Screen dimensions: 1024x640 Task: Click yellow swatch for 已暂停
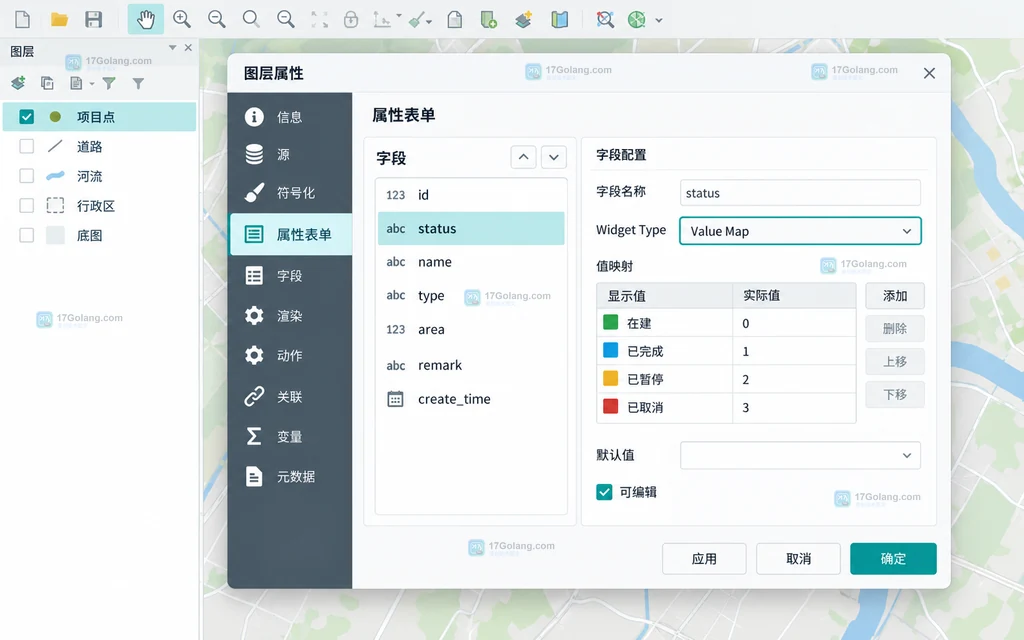[x=611, y=379]
